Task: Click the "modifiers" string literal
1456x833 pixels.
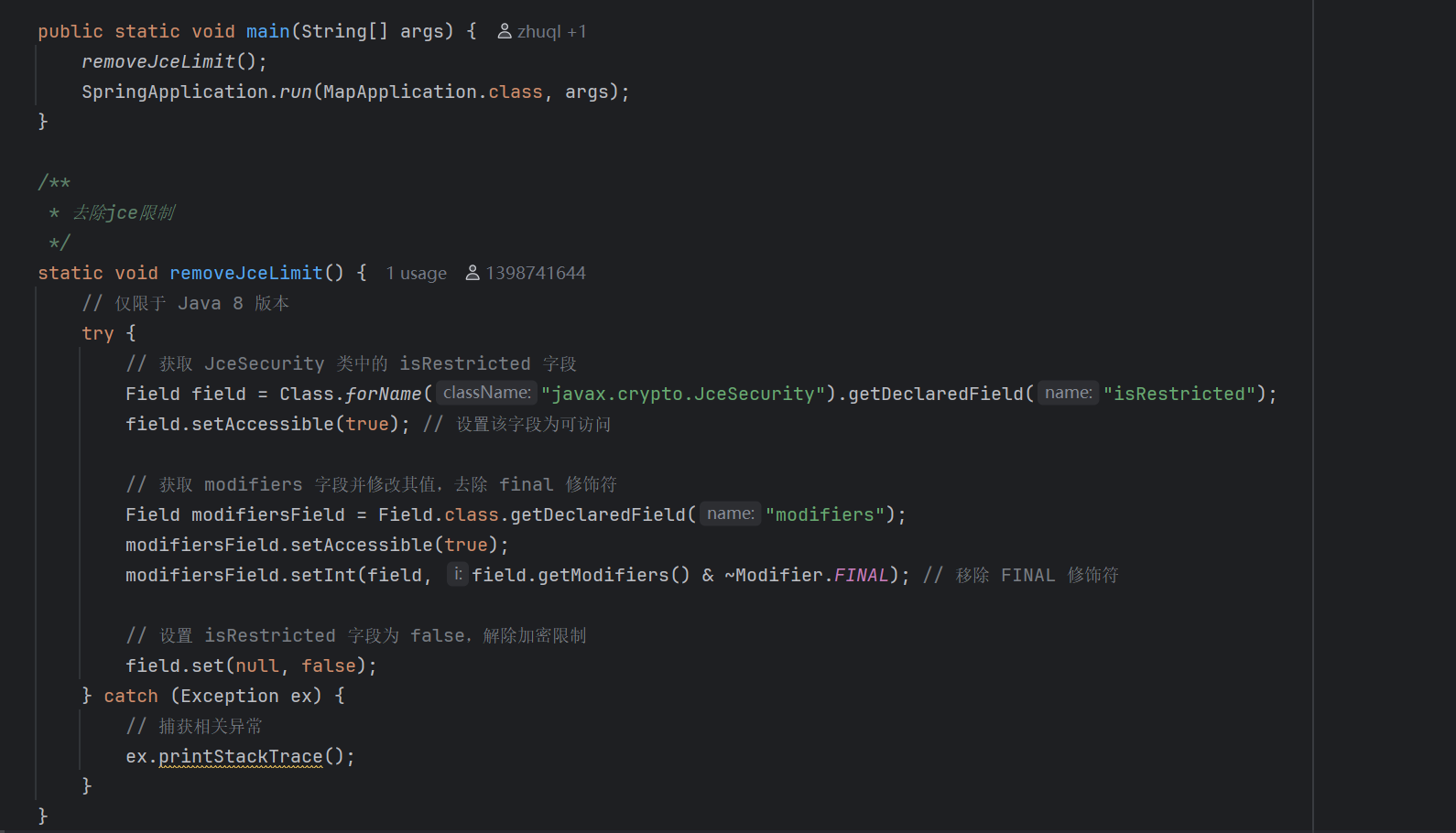Action: (825, 515)
